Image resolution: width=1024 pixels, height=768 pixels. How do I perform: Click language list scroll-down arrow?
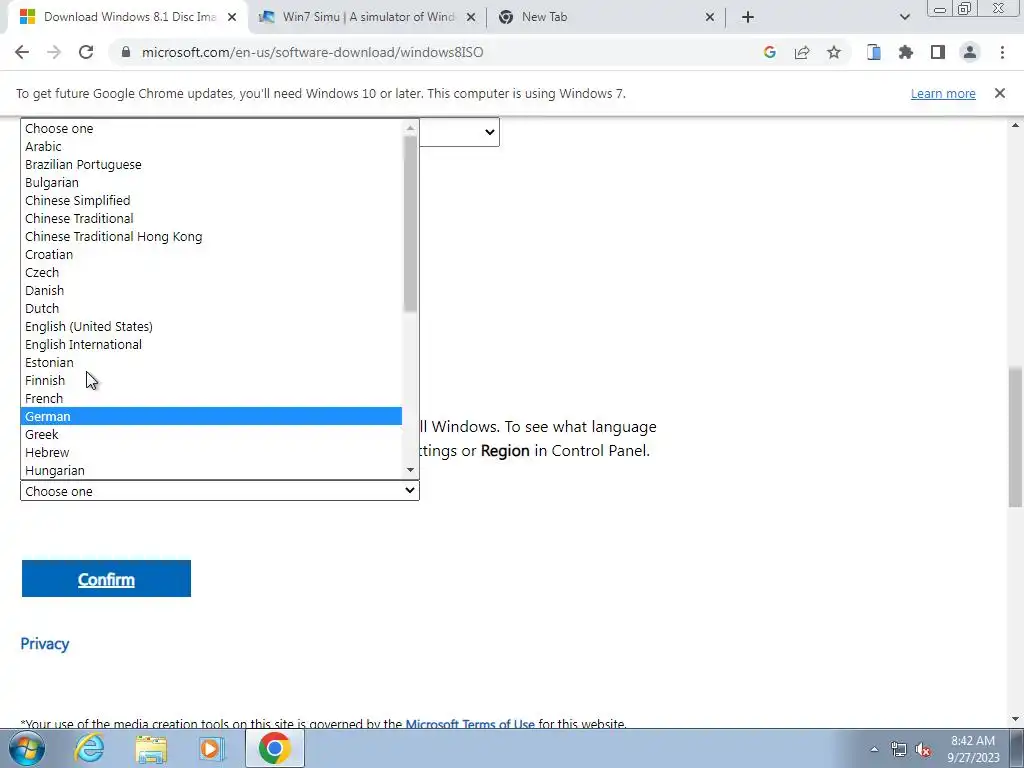[x=410, y=470]
